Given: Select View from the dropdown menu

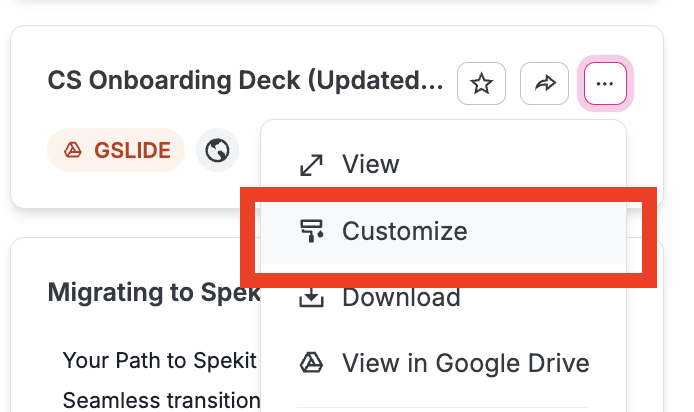Looking at the screenshot, I should click(443, 164).
